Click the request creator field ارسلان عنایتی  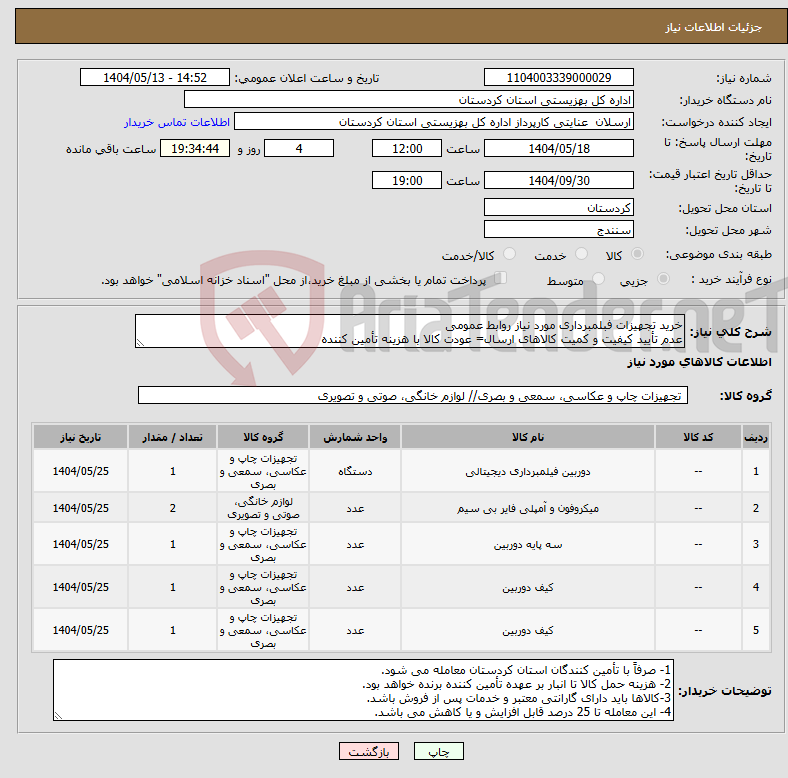coord(434,122)
